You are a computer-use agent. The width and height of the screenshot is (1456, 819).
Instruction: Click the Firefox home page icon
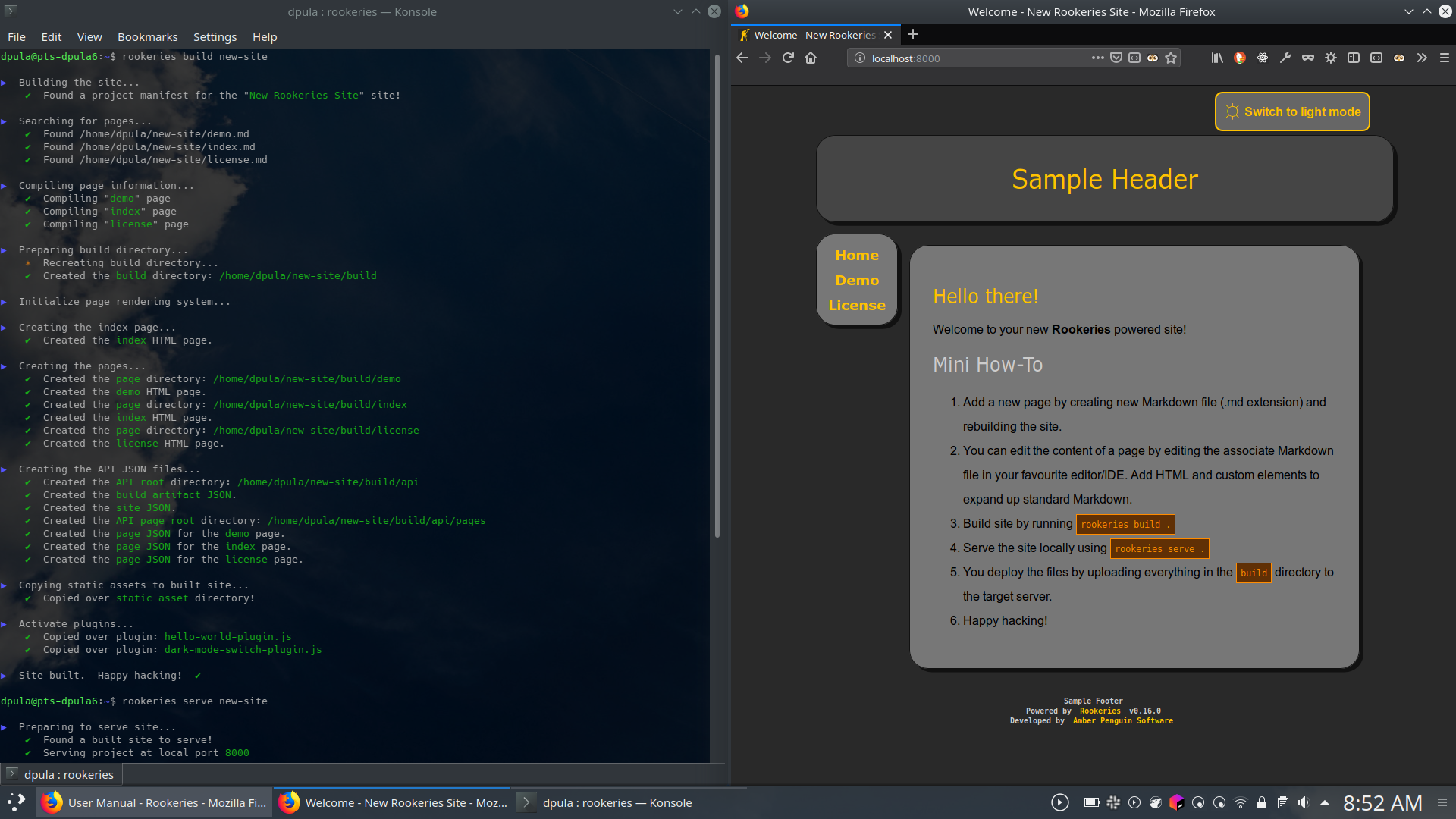[811, 58]
